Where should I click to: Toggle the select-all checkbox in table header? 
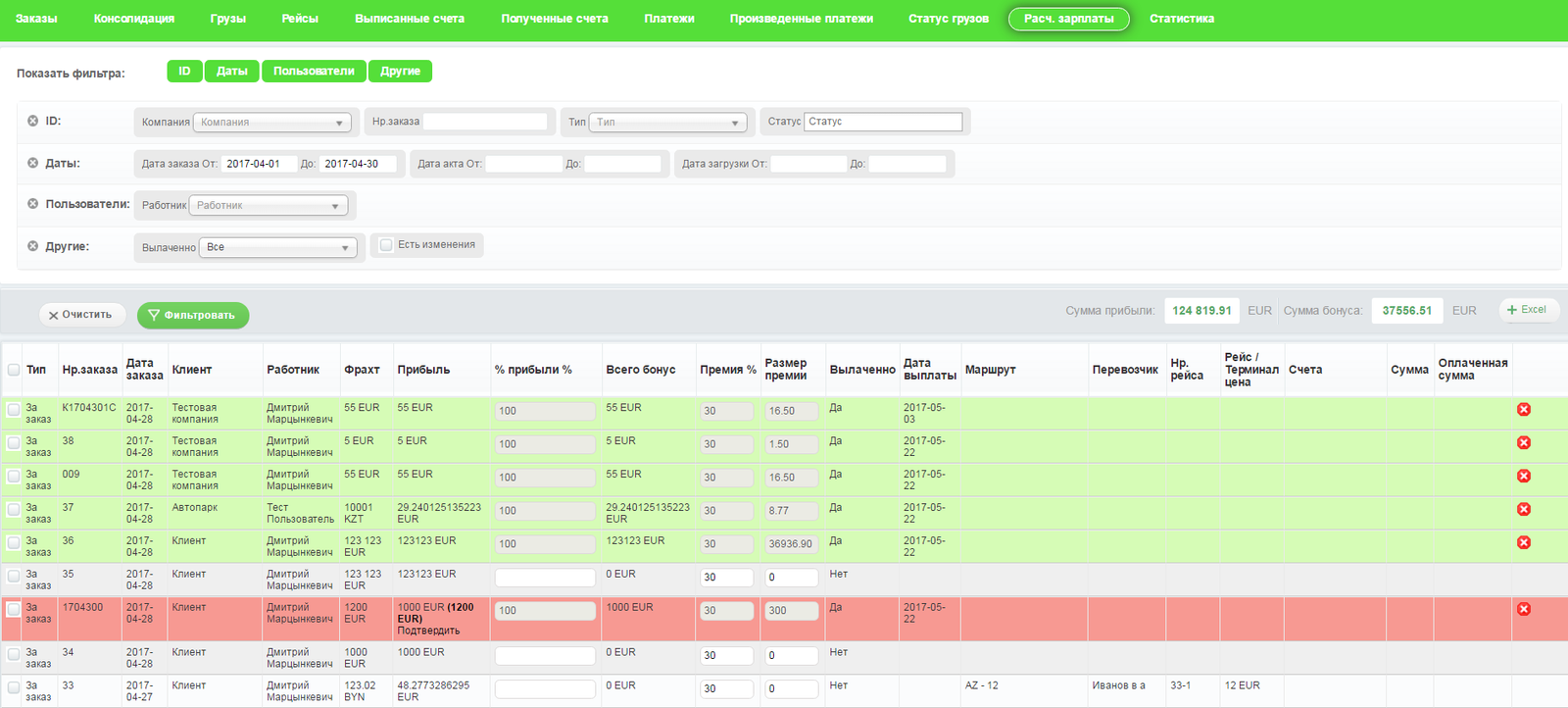point(14,370)
